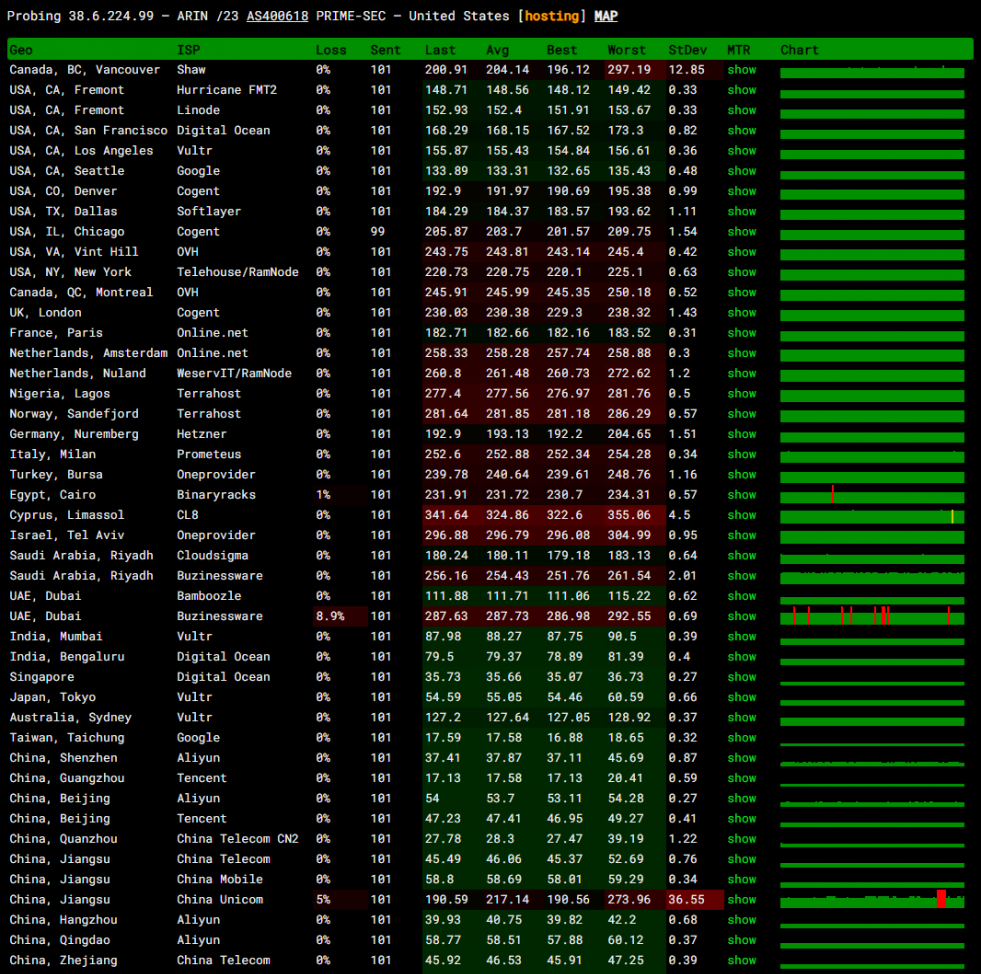Show MTR for Qingdao Aliyun row
Image resolution: width=981 pixels, height=974 pixels.
pyautogui.click(x=741, y=940)
